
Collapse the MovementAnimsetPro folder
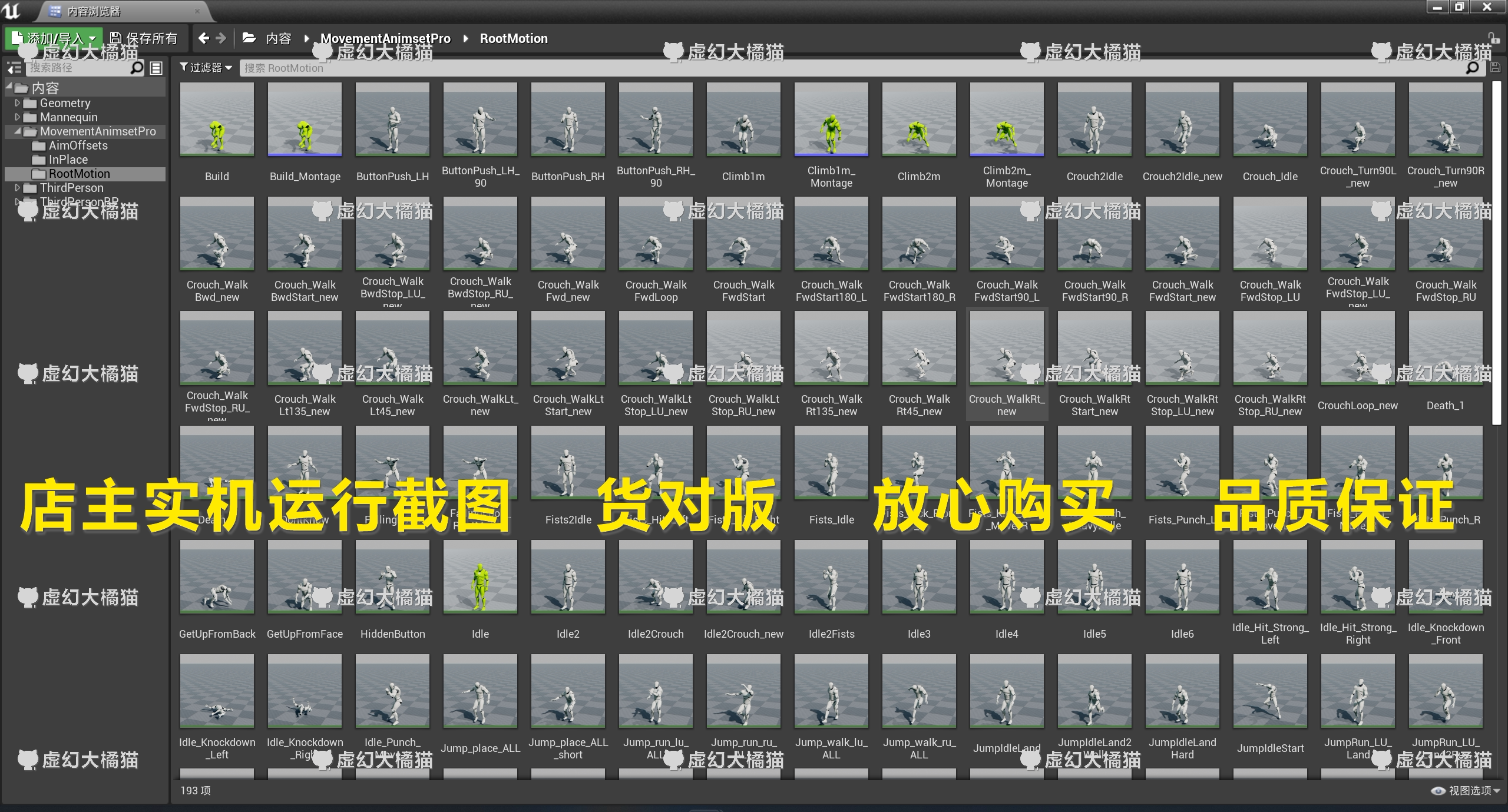pyautogui.click(x=17, y=131)
